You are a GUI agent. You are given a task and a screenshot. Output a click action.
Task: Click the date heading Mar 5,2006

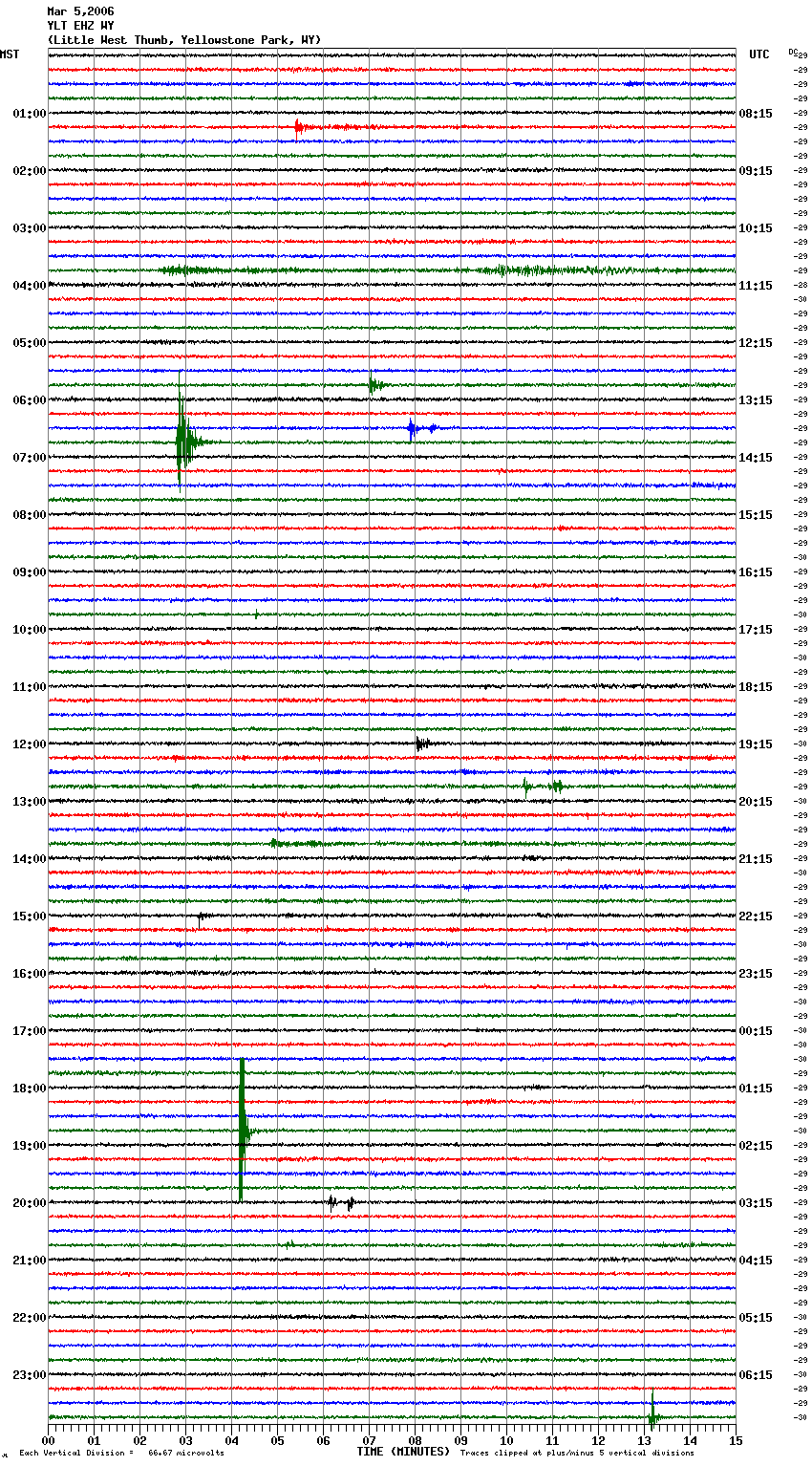(x=80, y=11)
